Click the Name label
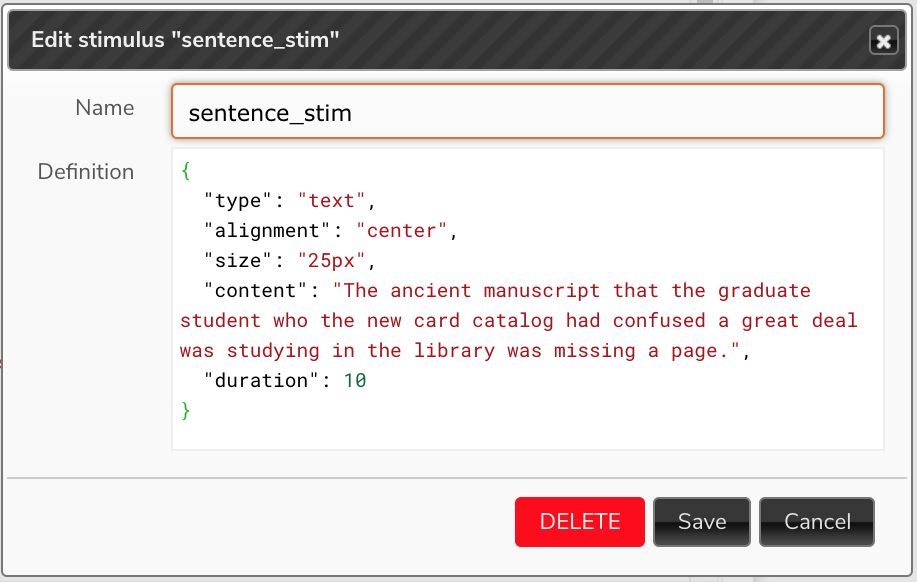This screenshot has width=917, height=582. 105,108
